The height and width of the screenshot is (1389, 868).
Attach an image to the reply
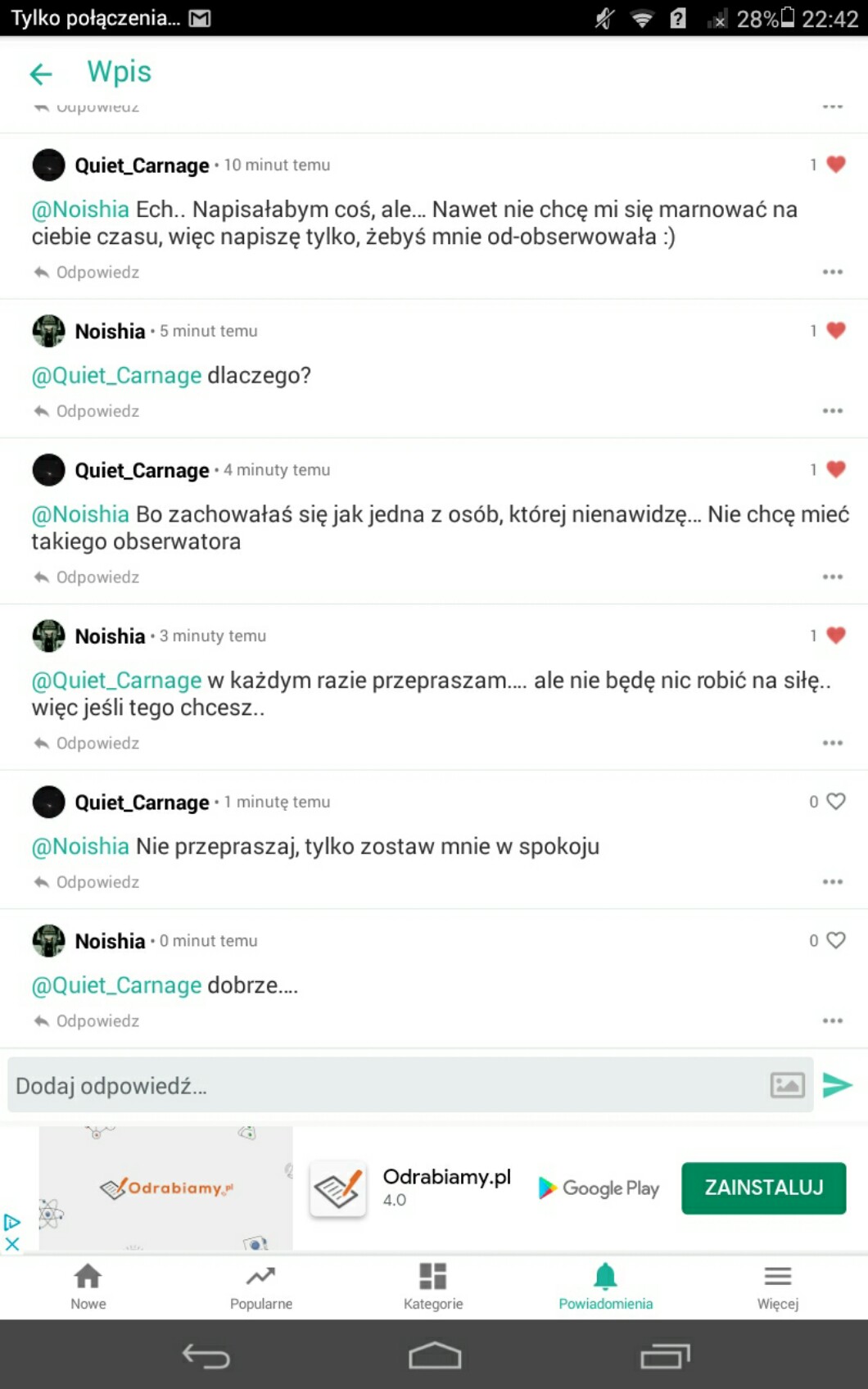coord(787,1084)
